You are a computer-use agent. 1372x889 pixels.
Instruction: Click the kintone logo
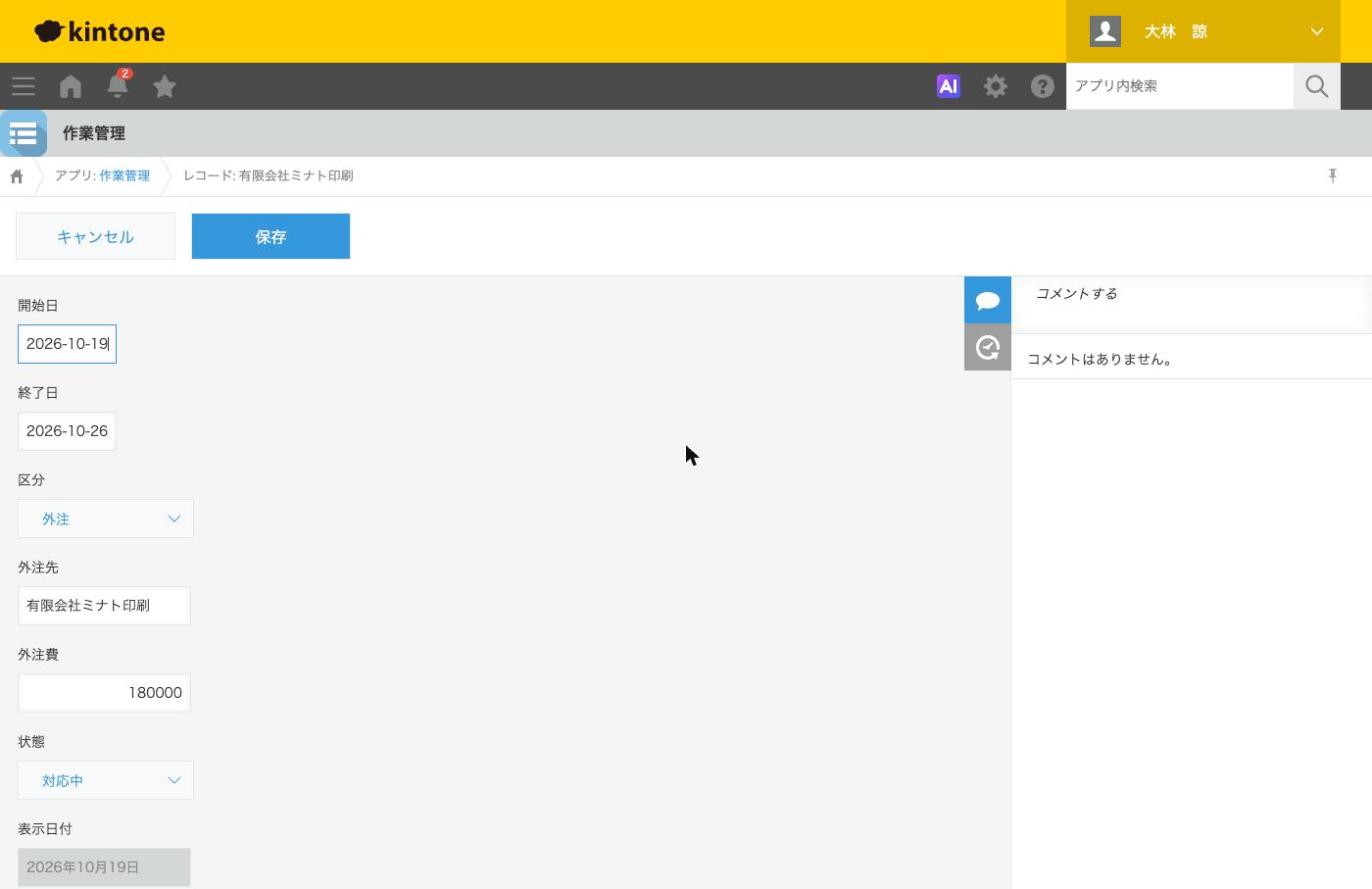pyautogui.click(x=99, y=31)
